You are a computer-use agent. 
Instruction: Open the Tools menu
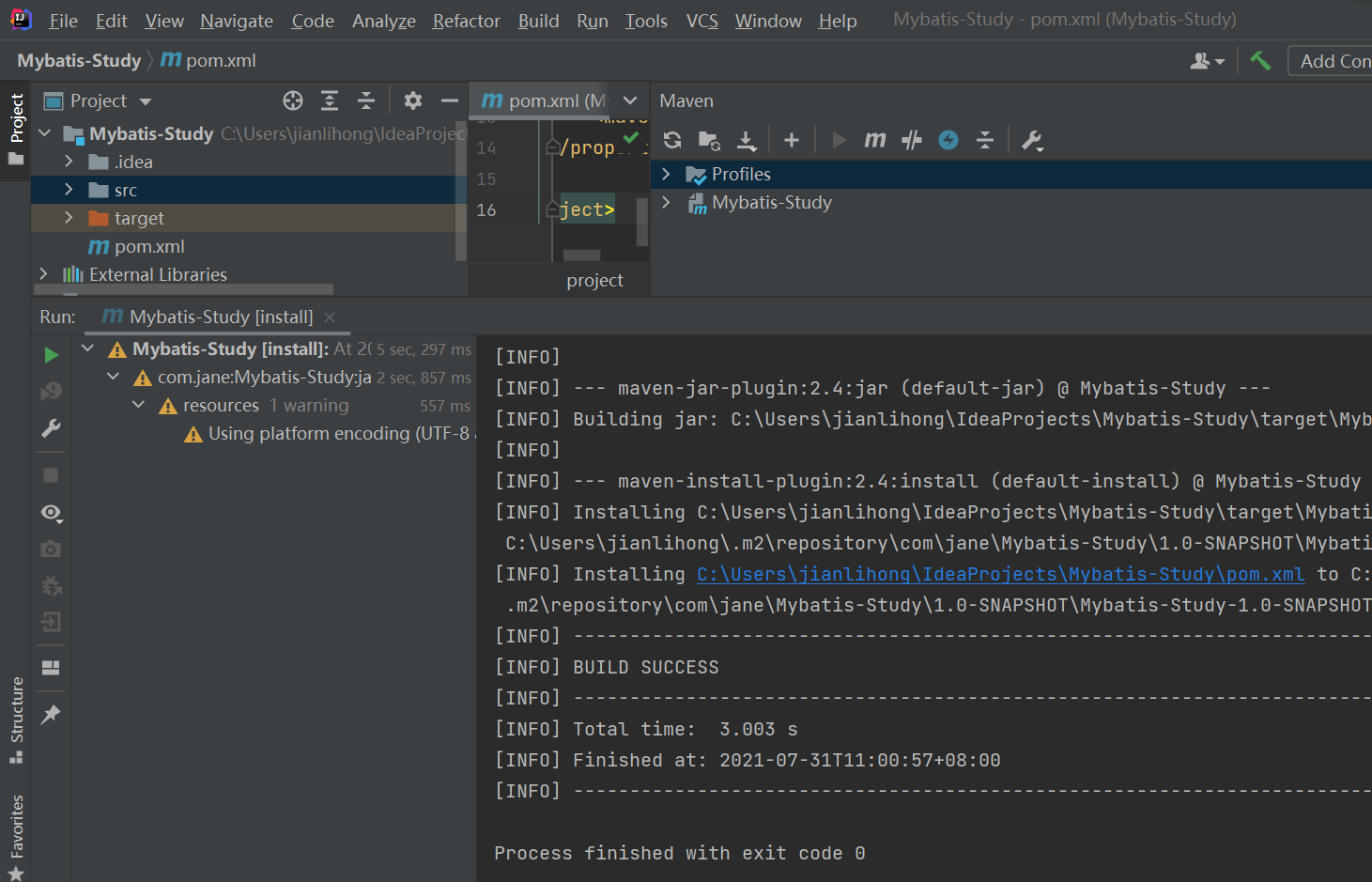pyautogui.click(x=646, y=21)
